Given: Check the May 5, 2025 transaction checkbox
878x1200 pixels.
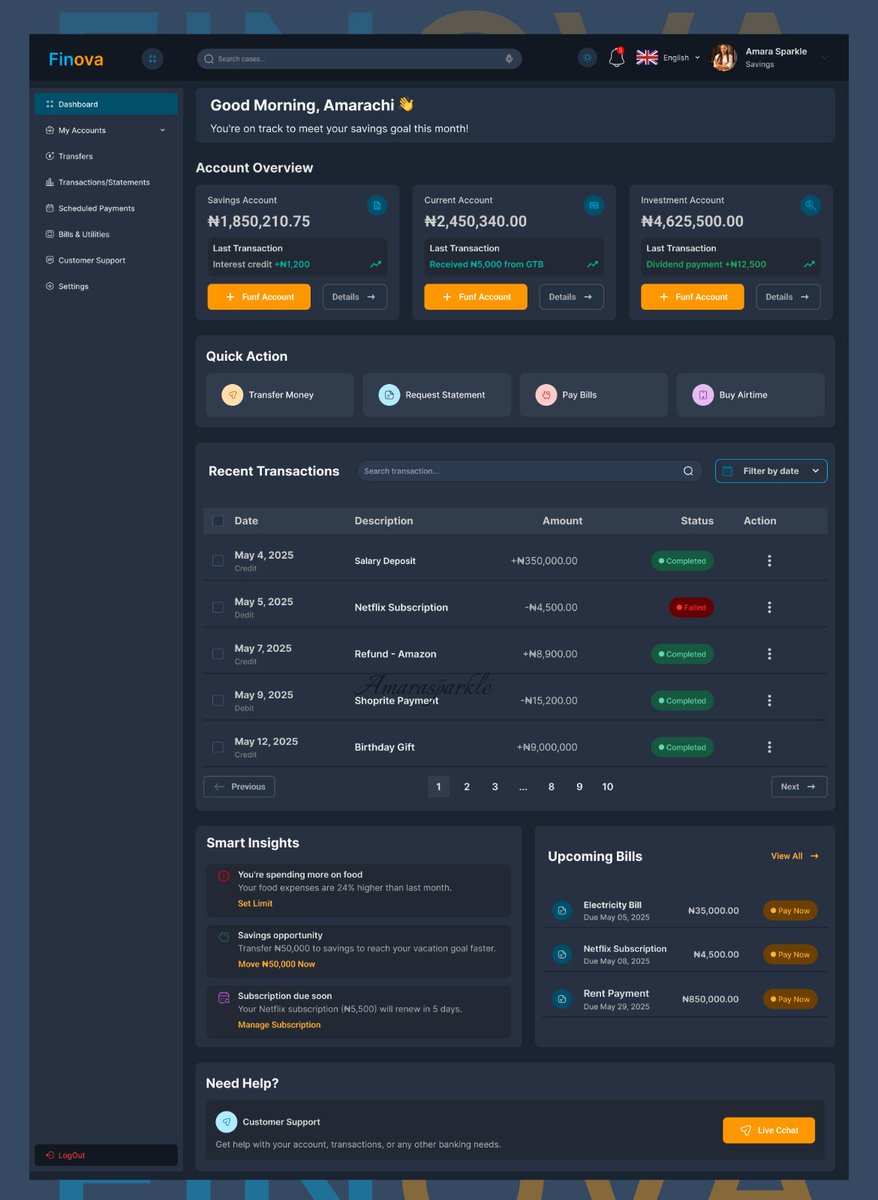Looking at the screenshot, I should point(218,607).
